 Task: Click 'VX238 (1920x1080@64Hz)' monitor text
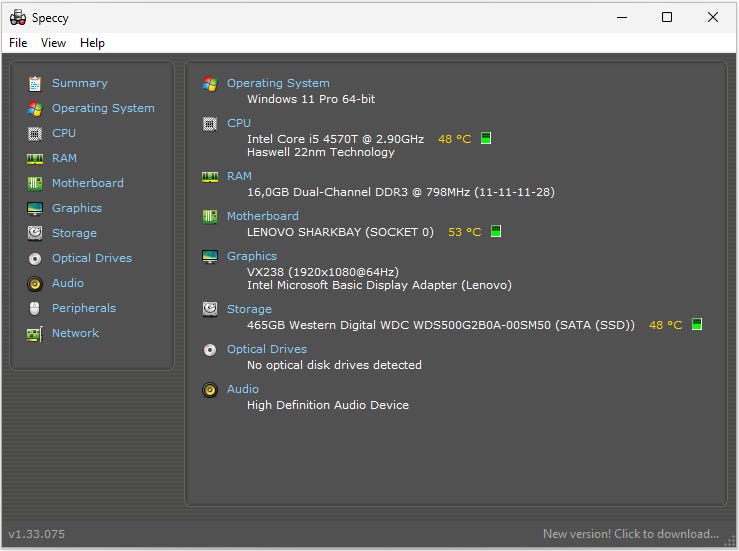pyautogui.click(x=323, y=272)
